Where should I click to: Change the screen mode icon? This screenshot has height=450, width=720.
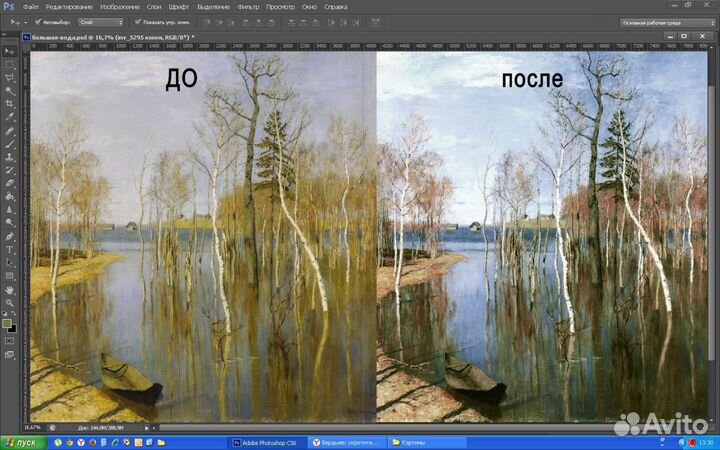tap(9, 354)
